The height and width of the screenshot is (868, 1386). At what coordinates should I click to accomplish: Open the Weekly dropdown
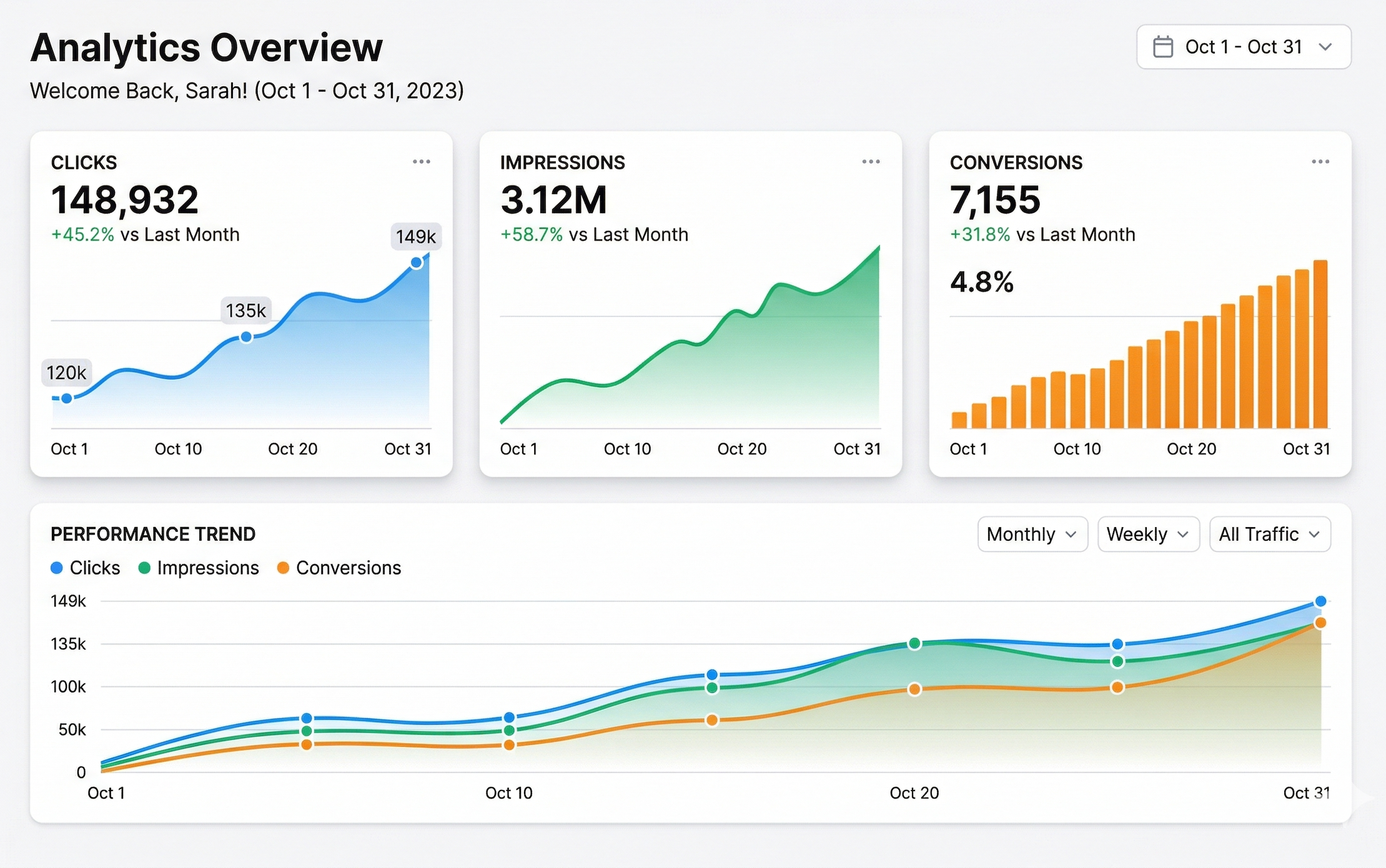tap(1148, 534)
